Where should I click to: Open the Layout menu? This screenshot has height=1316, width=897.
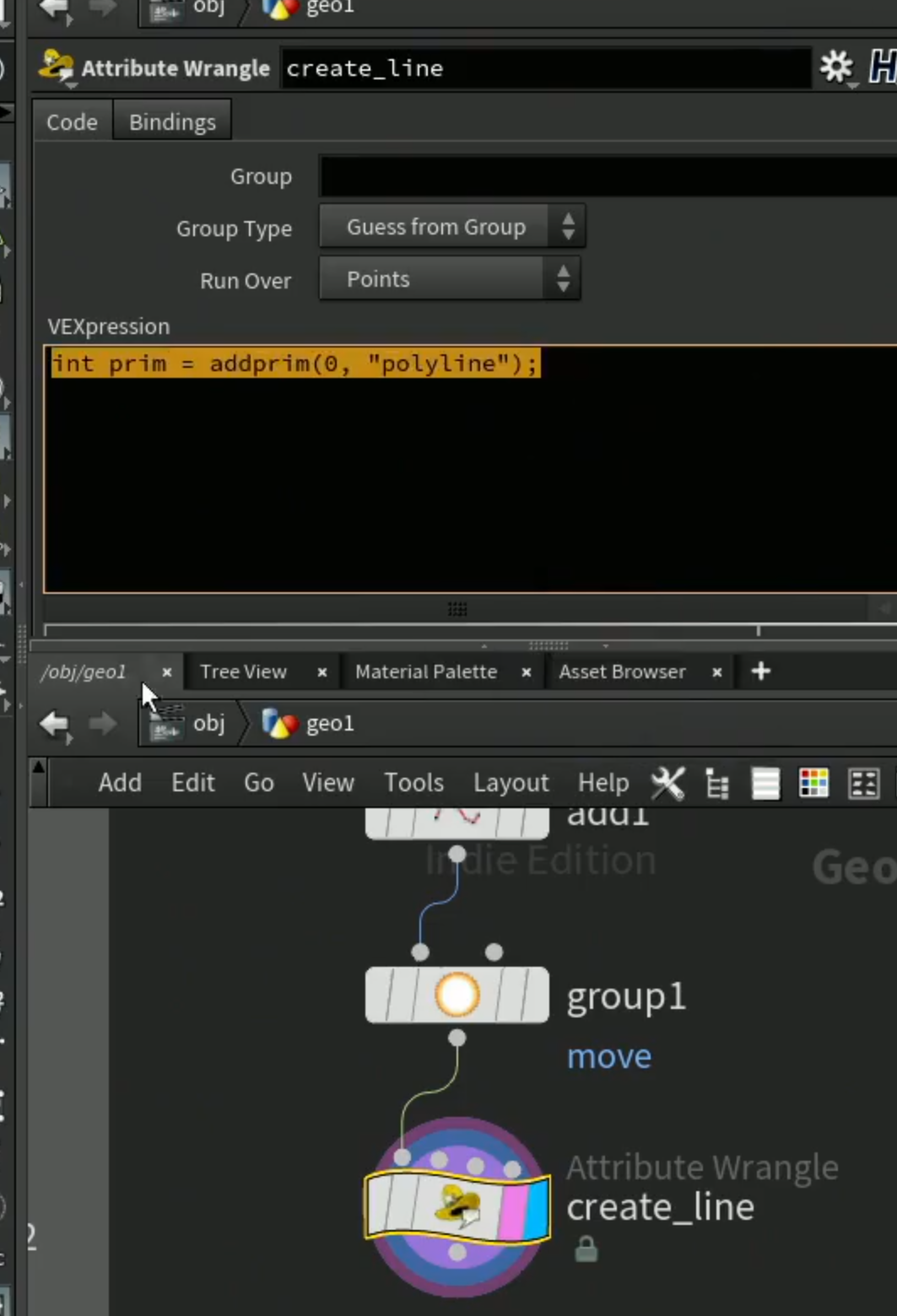(511, 783)
